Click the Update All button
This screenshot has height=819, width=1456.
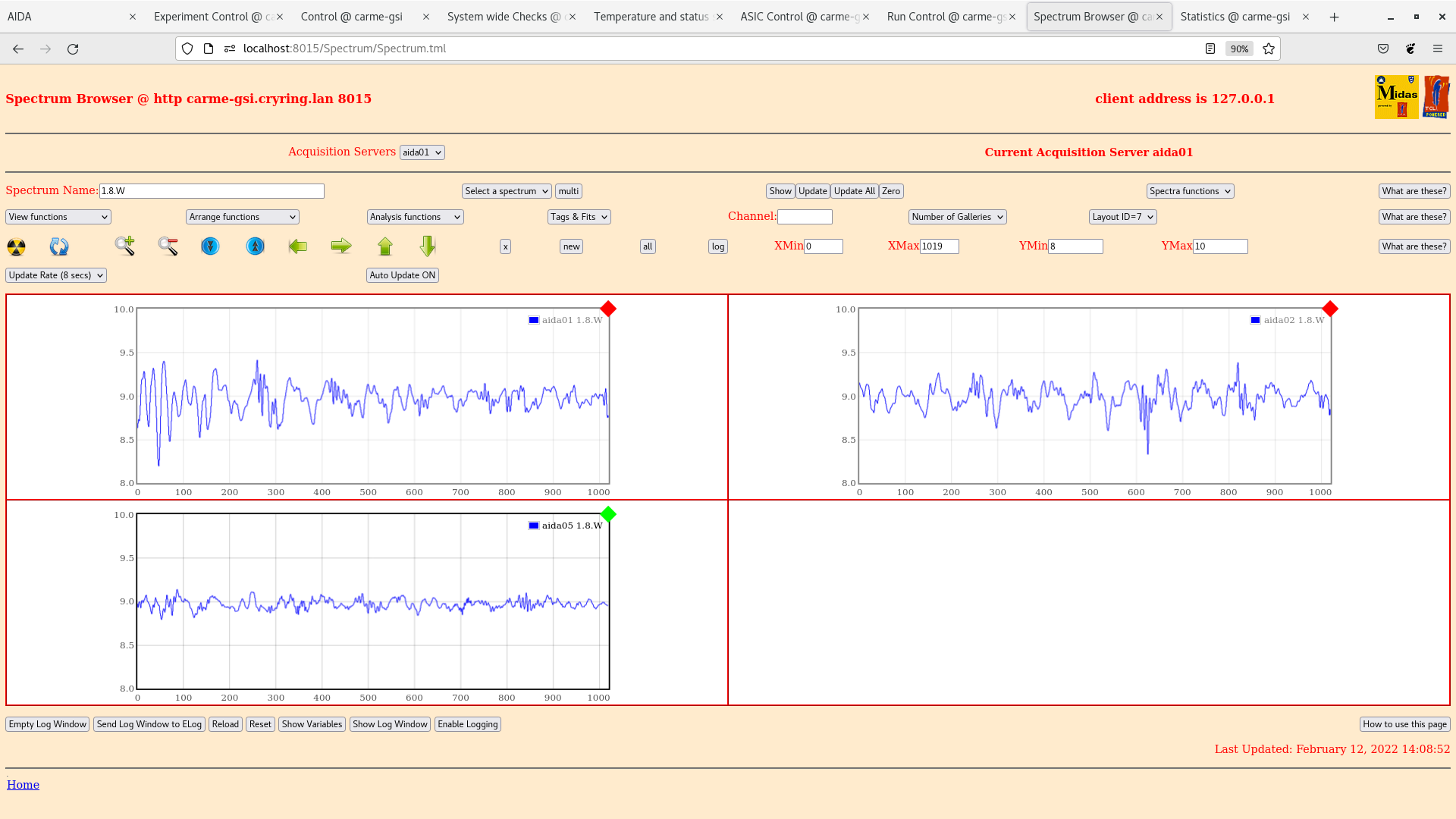pyautogui.click(x=854, y=190)
